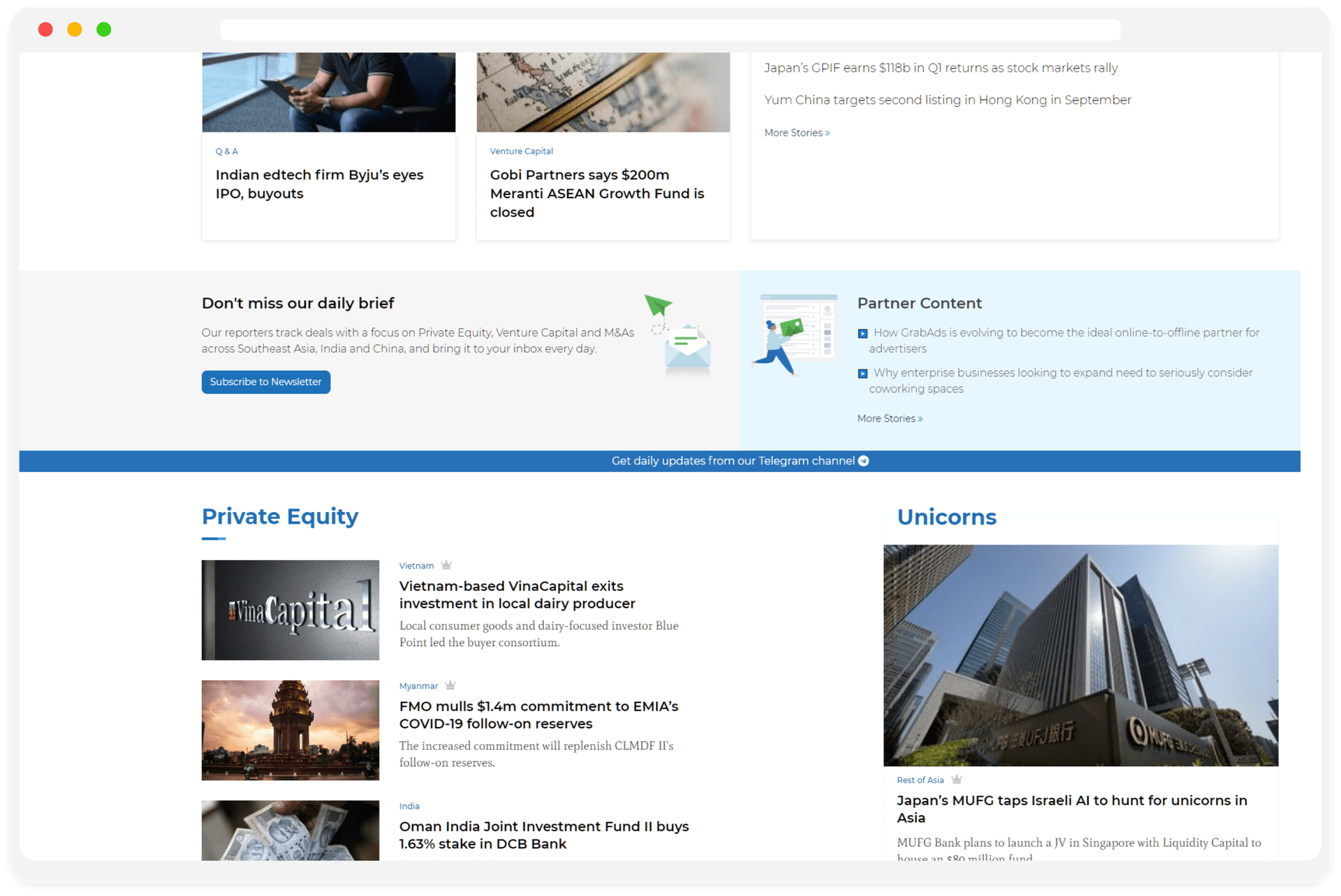This screenshot has width=1341, height=896.
Task: Open the Byju's eyes IPO article
Action: [x=319, y=184]
